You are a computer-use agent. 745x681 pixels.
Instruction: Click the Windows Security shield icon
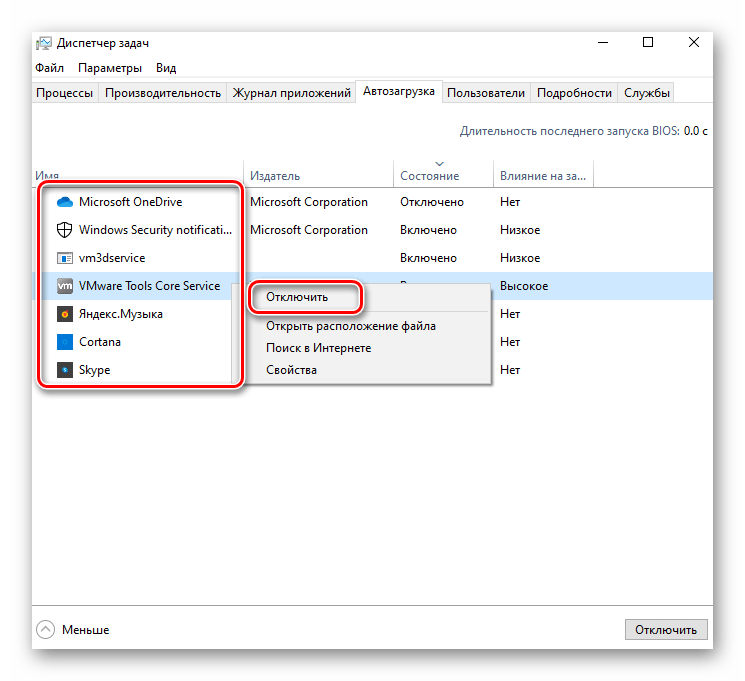coord(65,230)
